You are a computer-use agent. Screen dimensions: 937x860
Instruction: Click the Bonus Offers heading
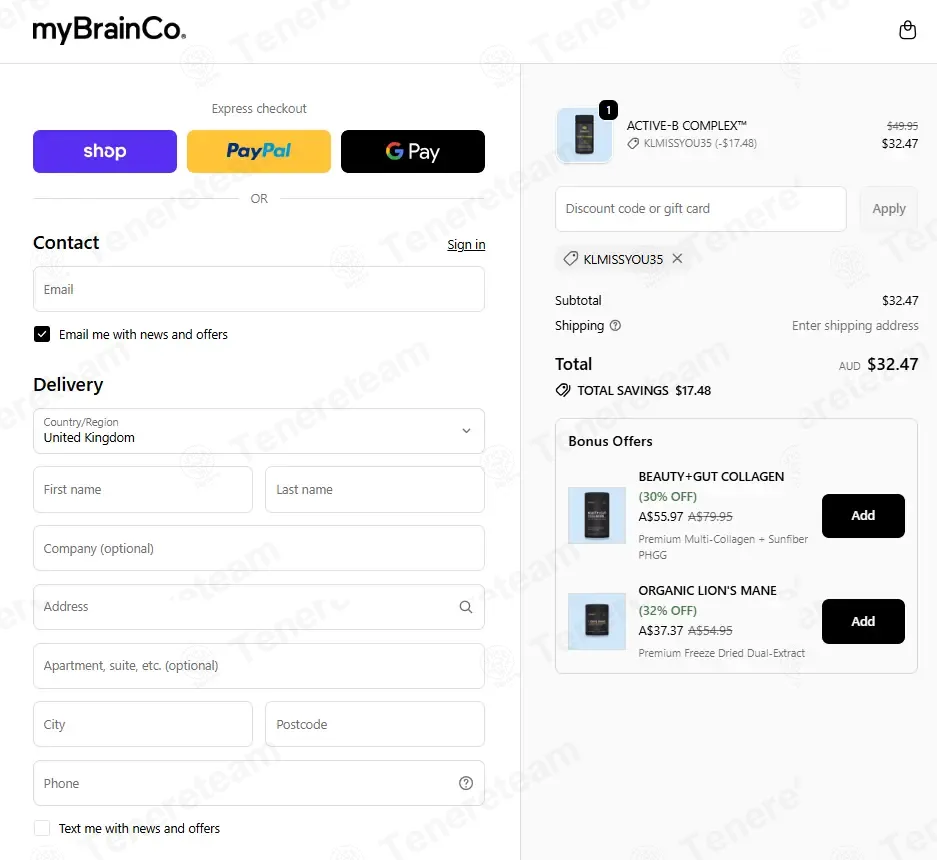(x=610, y=441)
